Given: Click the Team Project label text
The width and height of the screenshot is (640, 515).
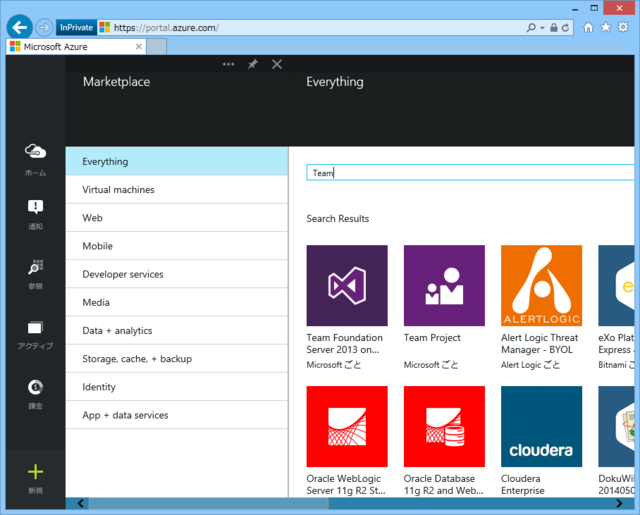Looking at the screenshot, I should [x=432, y=338].
